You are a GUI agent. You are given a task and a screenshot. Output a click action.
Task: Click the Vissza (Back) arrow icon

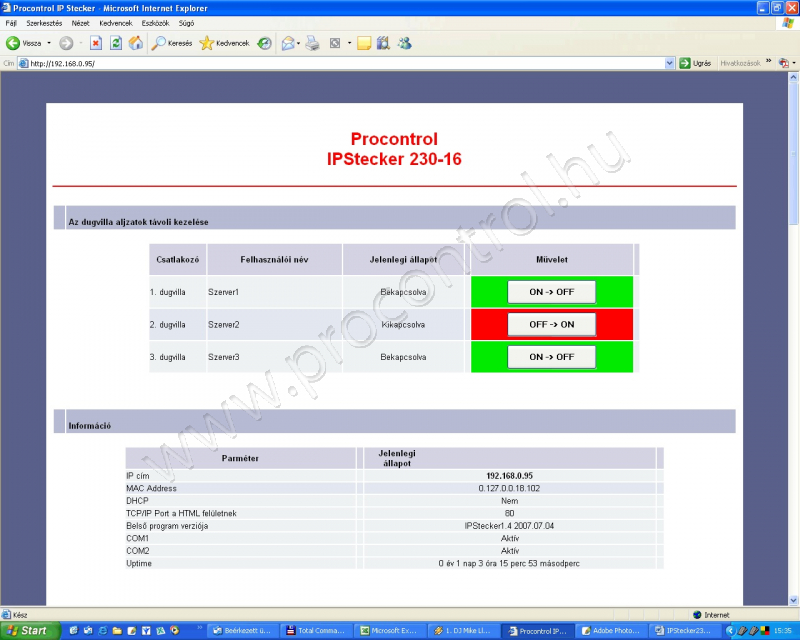13,43
